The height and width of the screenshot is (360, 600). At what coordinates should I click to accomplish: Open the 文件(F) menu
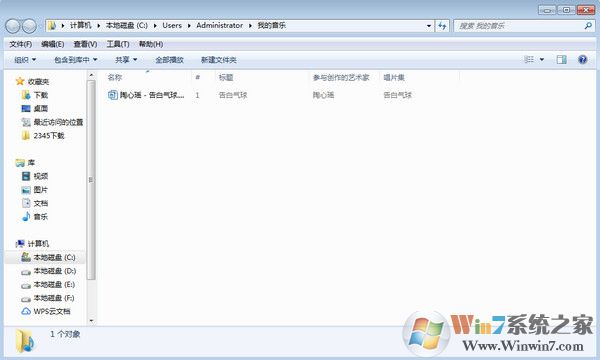(x=20, y=44)
